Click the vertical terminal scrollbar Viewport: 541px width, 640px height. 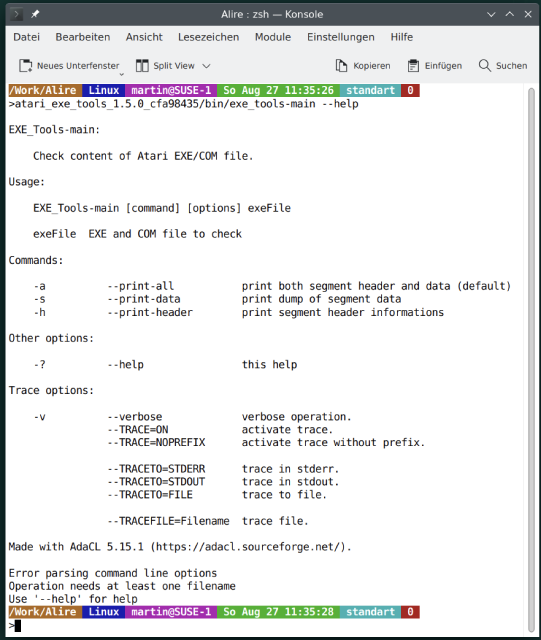click(531, 359)
